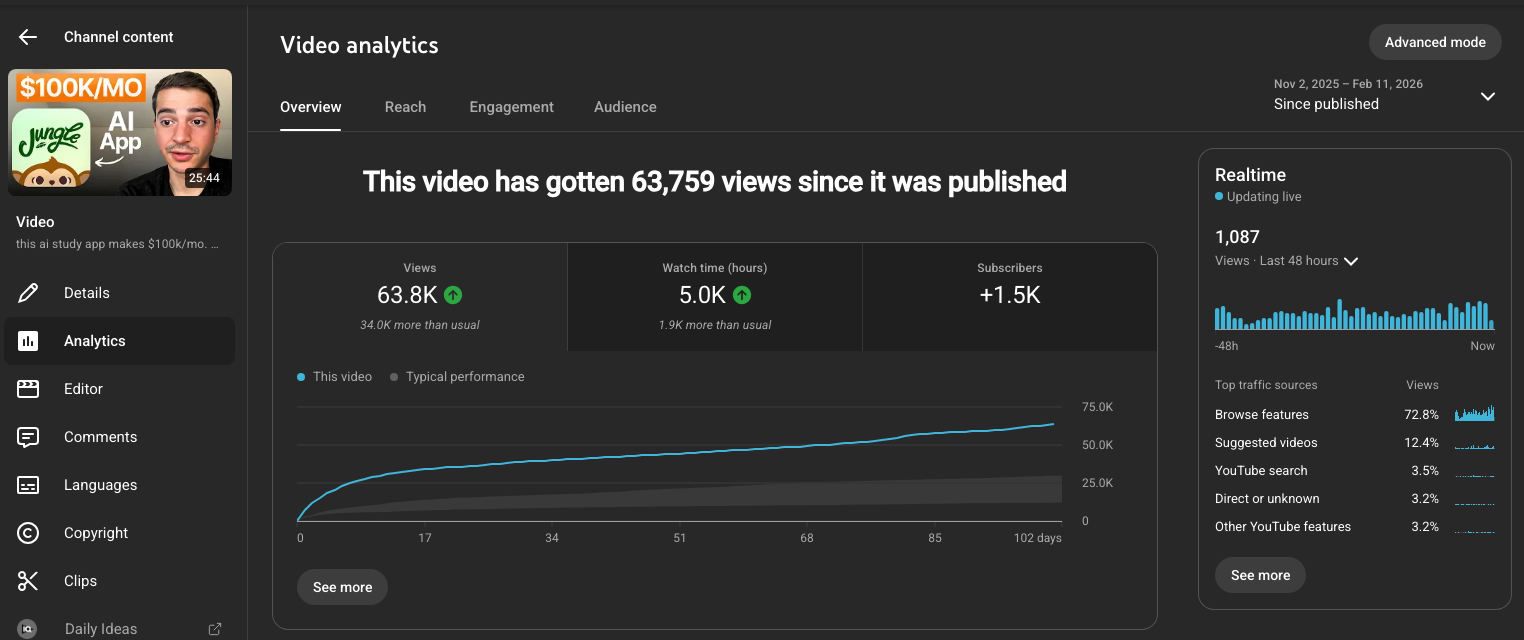Click See more under the views chart

[342, 587]
